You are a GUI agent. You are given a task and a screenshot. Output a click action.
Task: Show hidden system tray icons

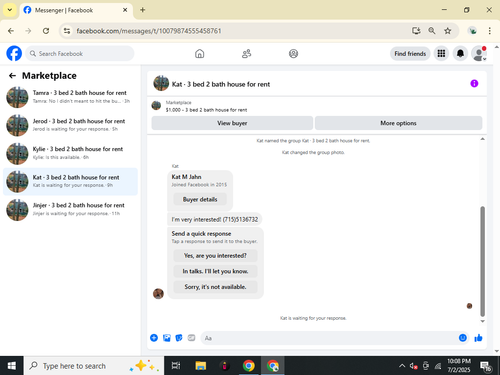[x=402, y=366]
